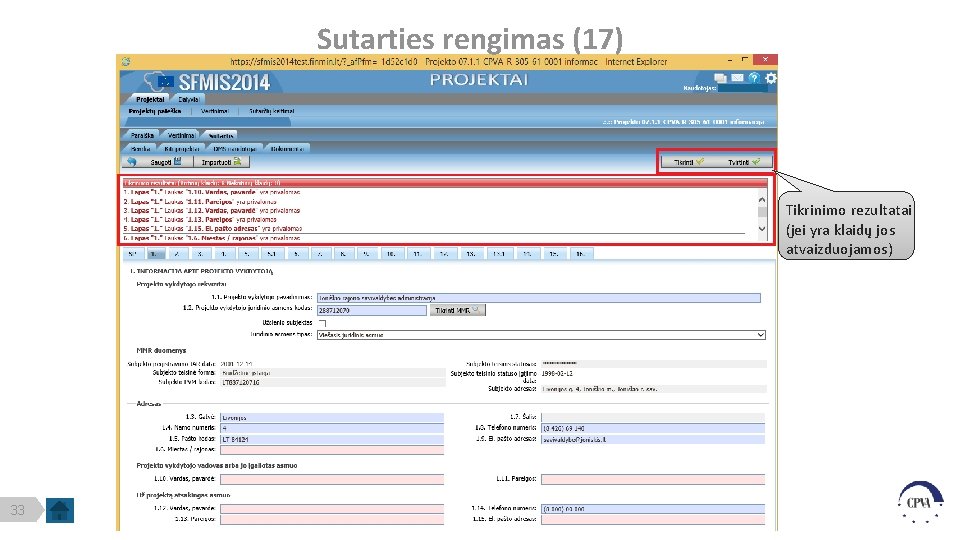Click error row mentioning 1.12. Vardas, pavardė
The image size is (960, 540).
[x=212, y=210]
